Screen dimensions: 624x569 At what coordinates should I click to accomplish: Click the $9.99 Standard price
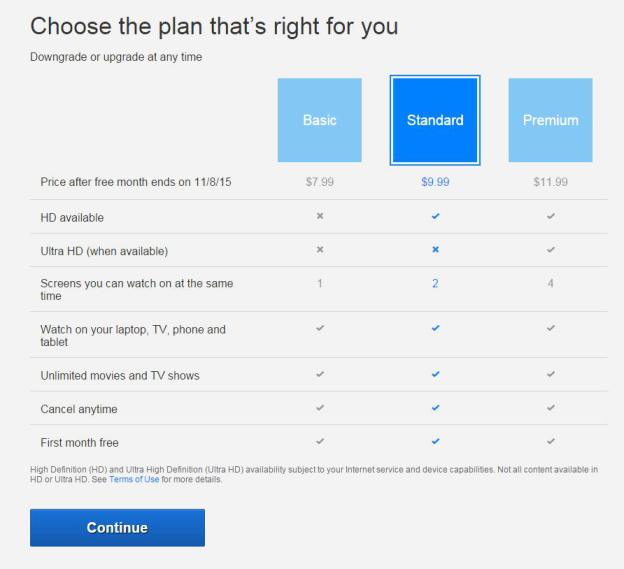point(435,182)
